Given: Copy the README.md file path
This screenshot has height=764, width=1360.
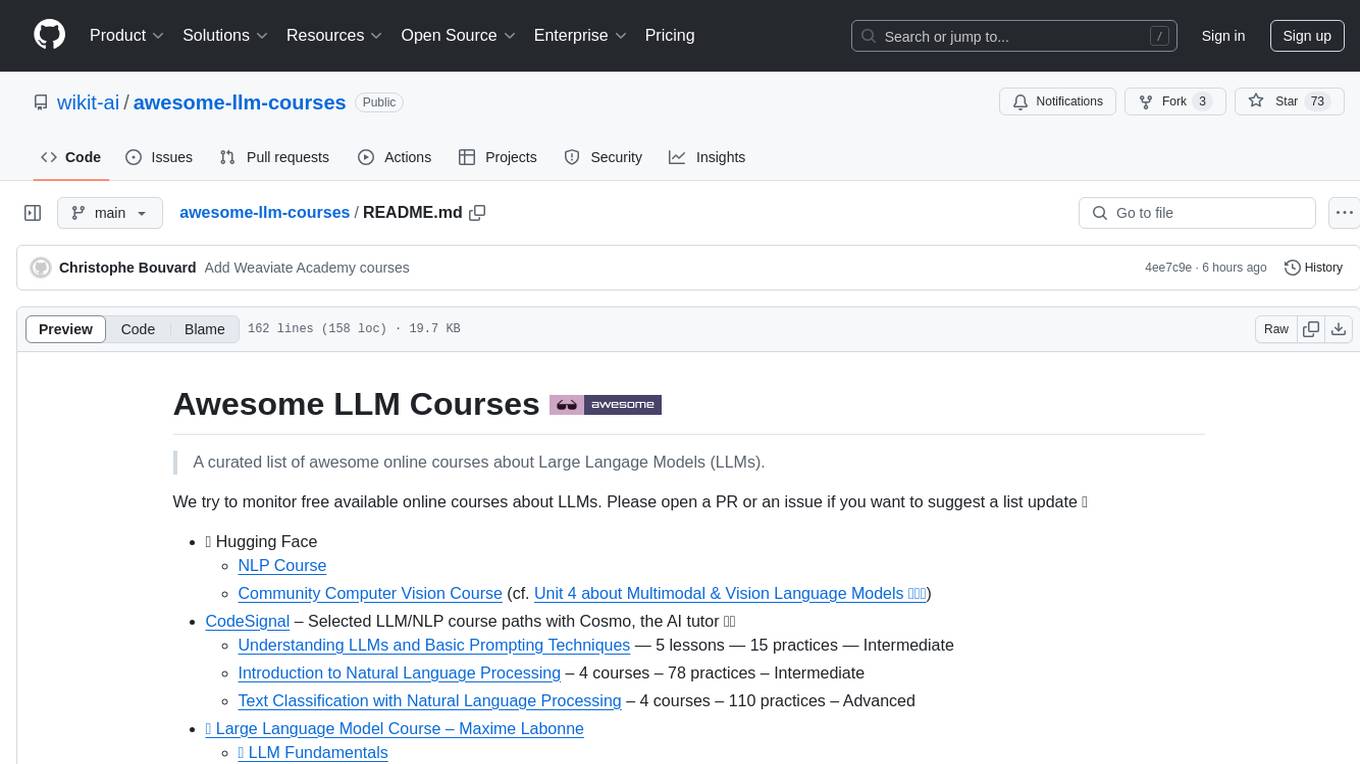Looking at the screenshot, I should (x=478, y=213).
